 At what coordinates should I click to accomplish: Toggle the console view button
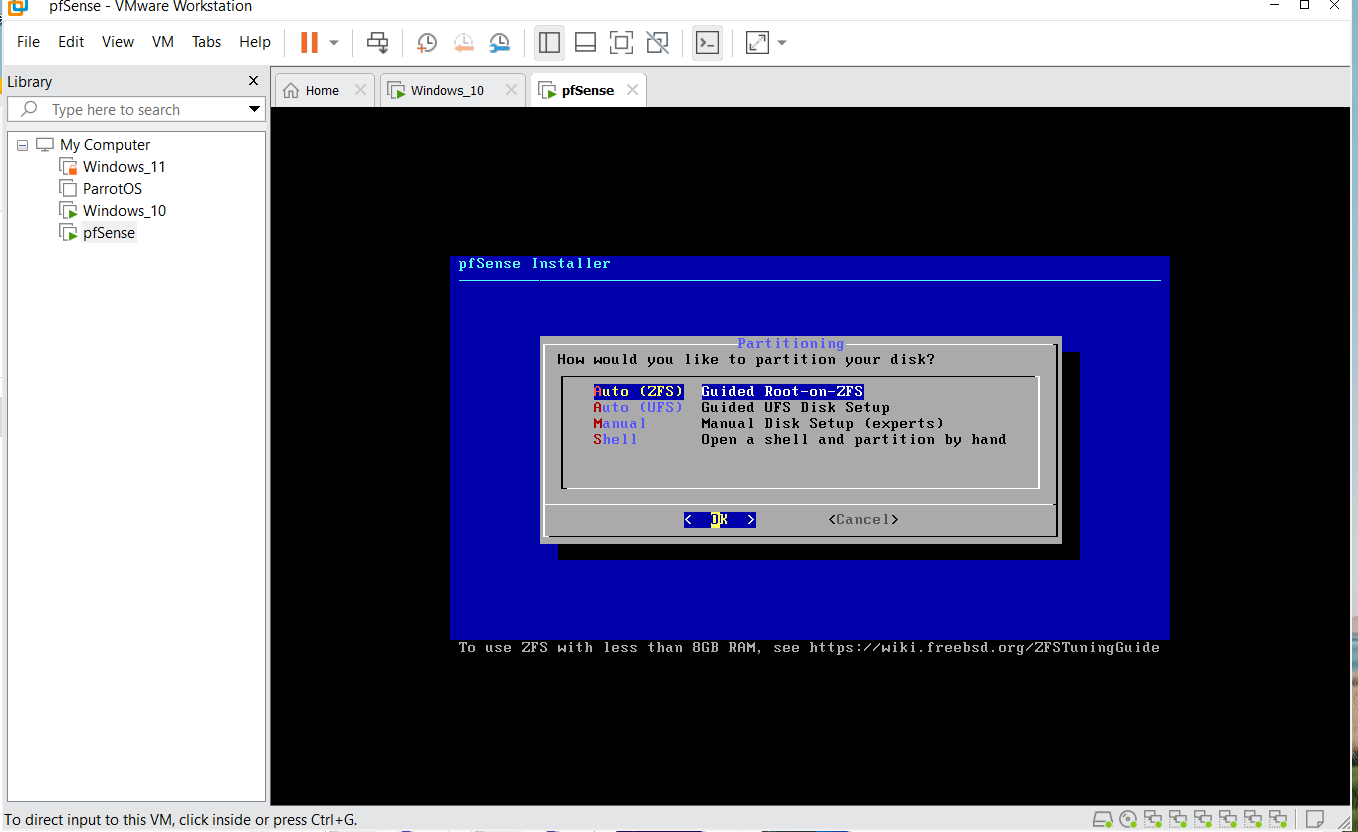click(707, 42)
